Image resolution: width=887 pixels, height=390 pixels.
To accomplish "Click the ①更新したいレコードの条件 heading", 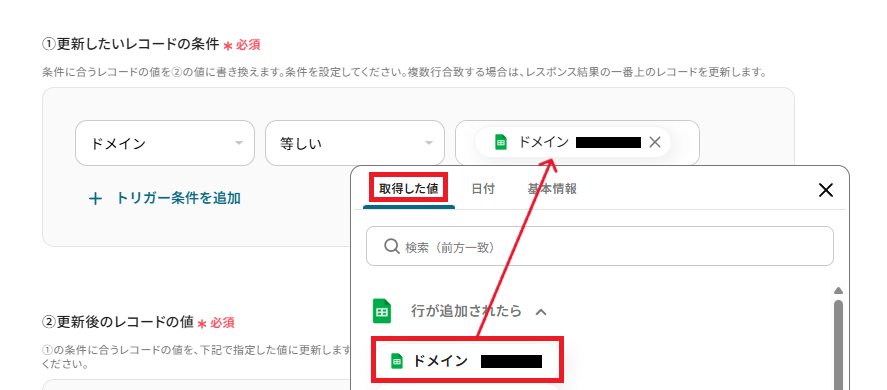I will (131, 44).
